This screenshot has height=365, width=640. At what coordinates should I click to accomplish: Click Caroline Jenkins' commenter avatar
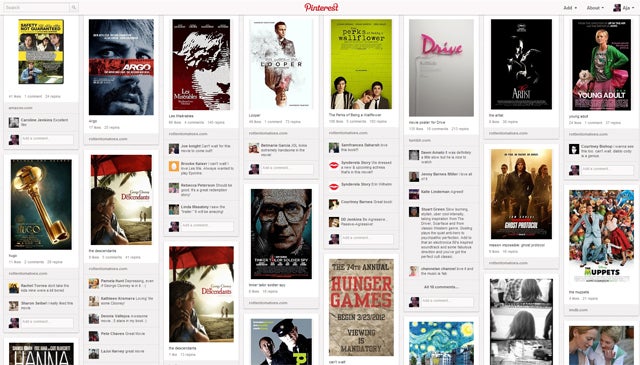(14, 122)
